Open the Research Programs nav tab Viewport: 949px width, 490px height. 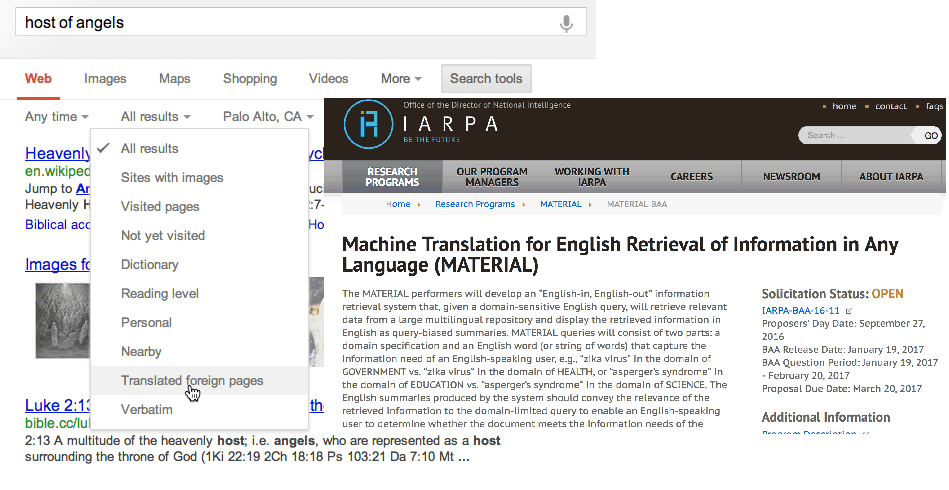click(392, 177)
